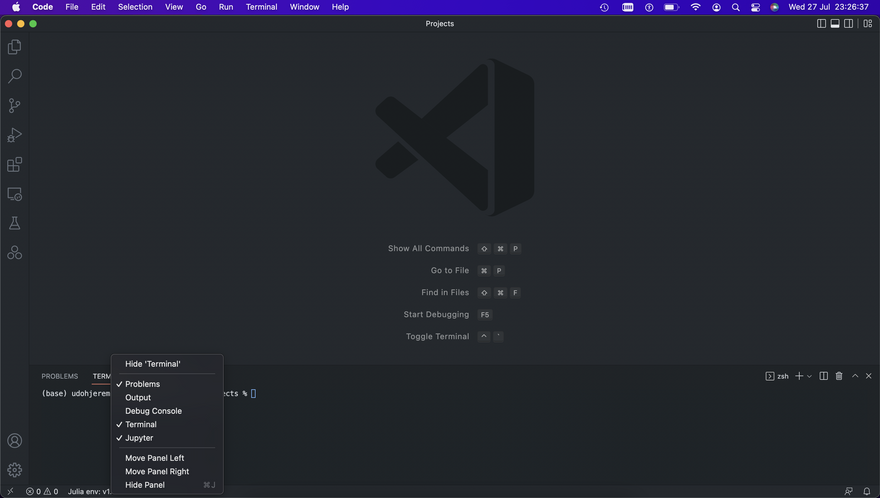The width and height of the screenshot is (880, 498).
Task: Toggle the bottom panel layout button
Action: [835, 23]
